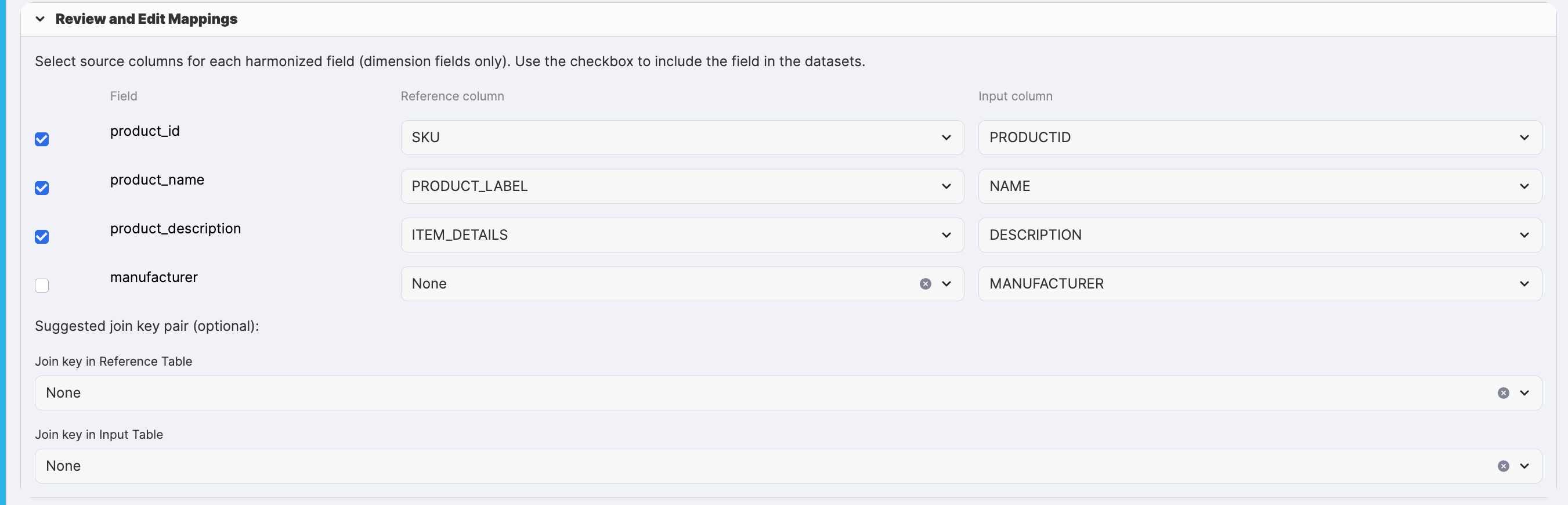
Task: Clear the manufacturer reference column selection
Action: pyautogui.click(x=925, y=284)
